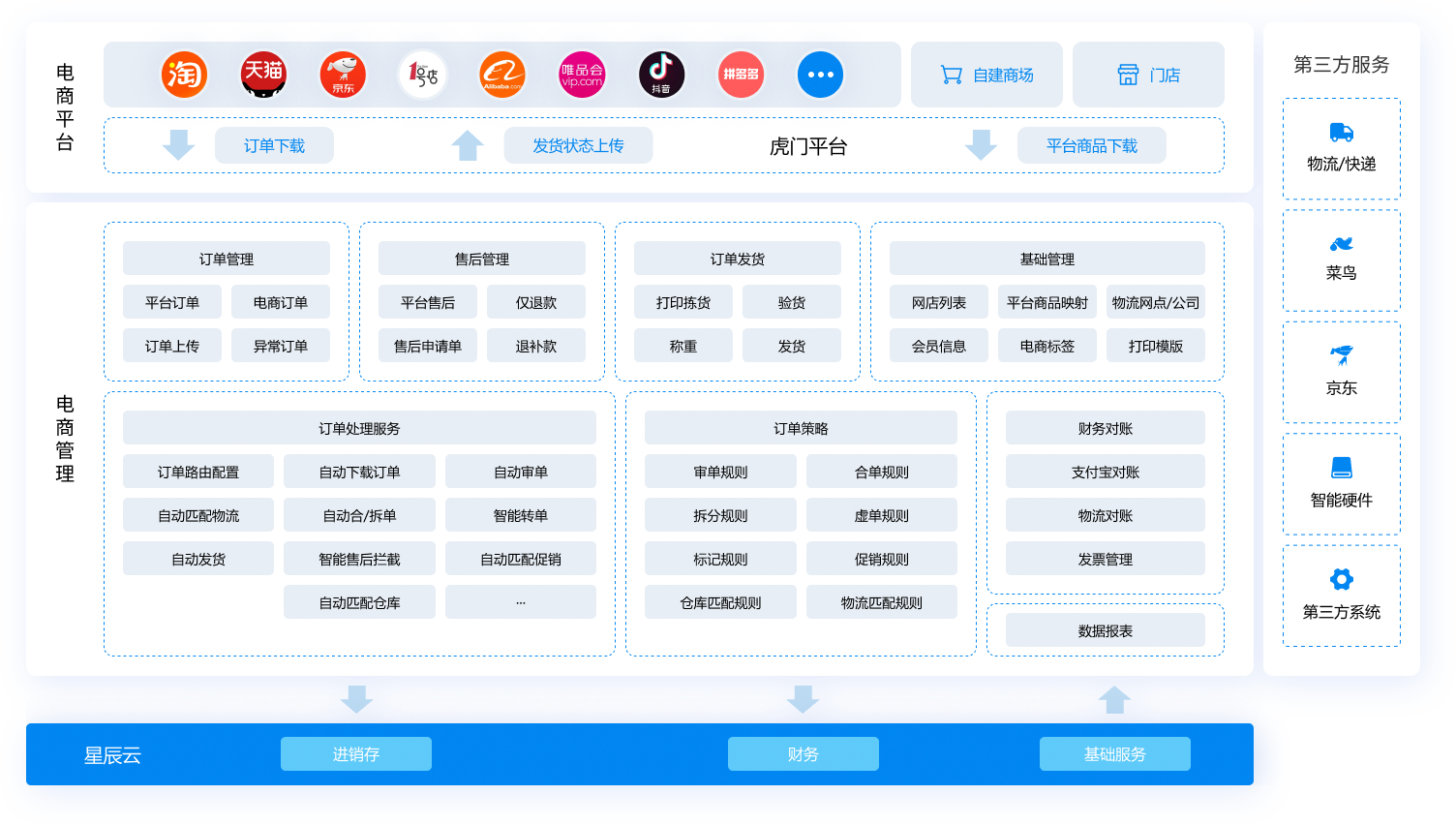This screenshot has width=1456, height=825.
Task: Click the 智能售后拦截 box
Action: click(359, 559)
